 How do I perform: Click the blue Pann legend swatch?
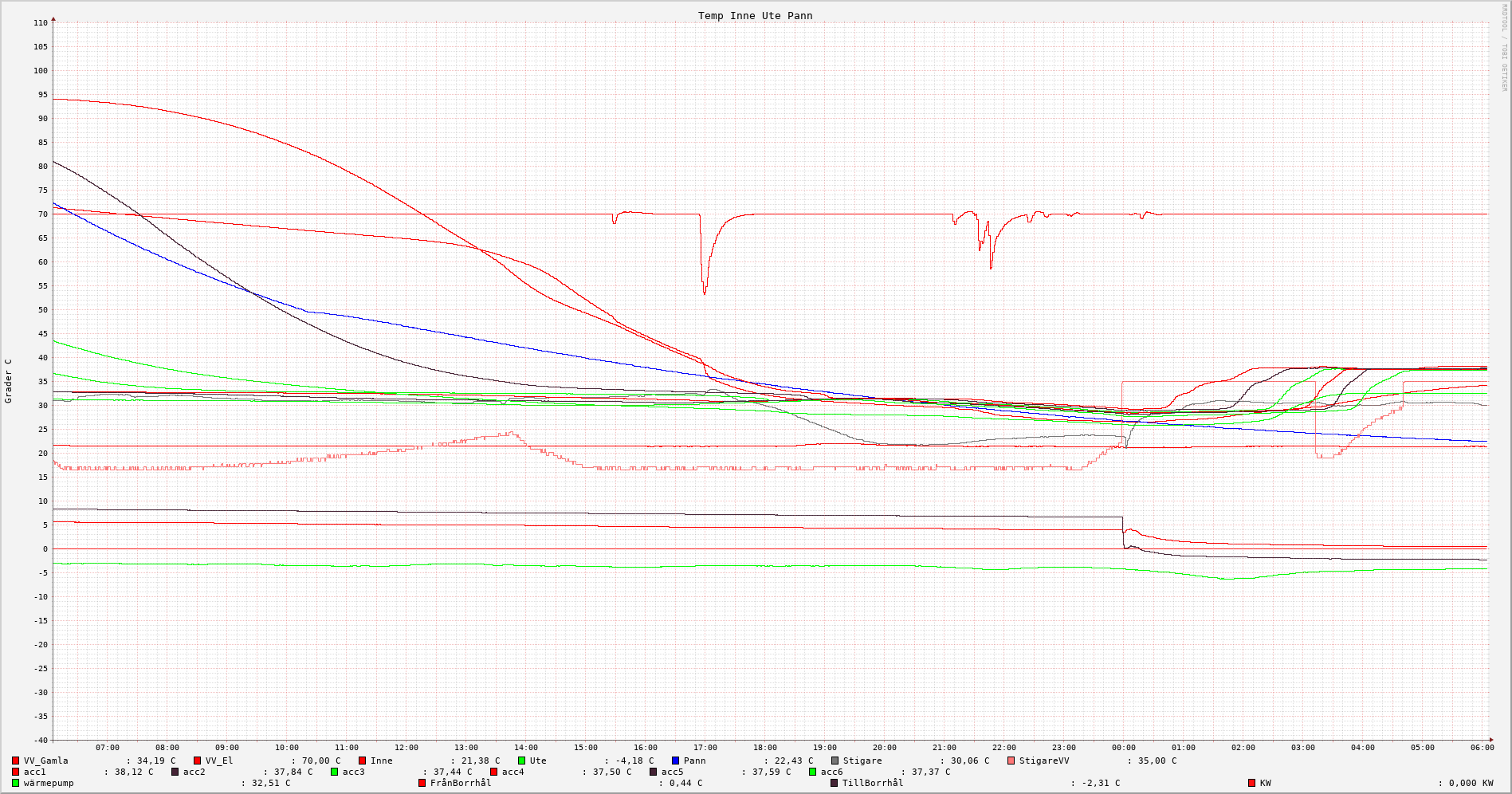(675, 761)
